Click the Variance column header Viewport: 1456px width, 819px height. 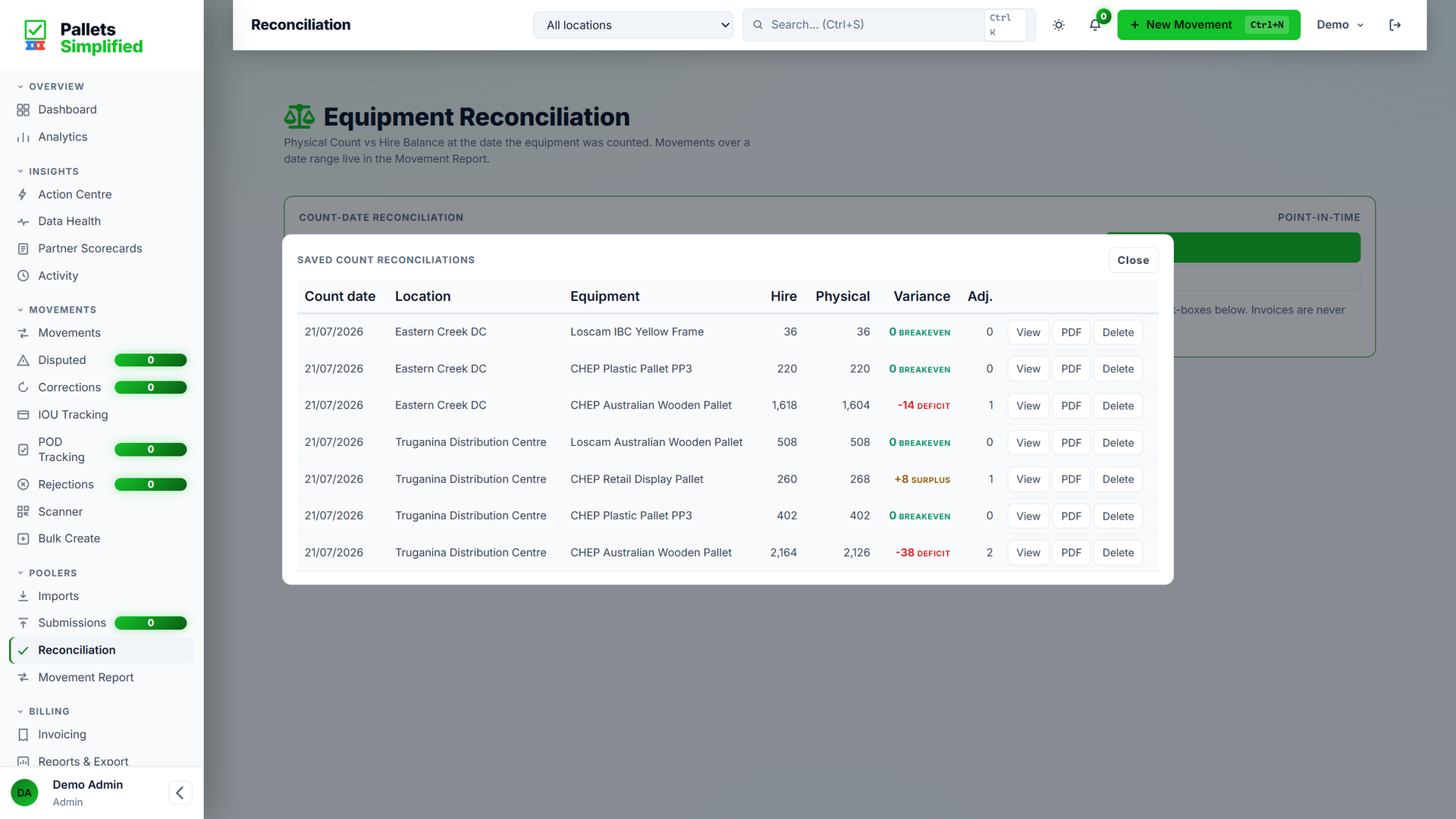coord(921,297)
